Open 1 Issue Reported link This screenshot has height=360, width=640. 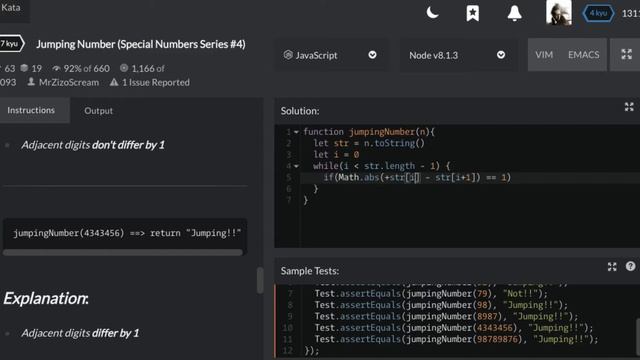pos(156,82)
